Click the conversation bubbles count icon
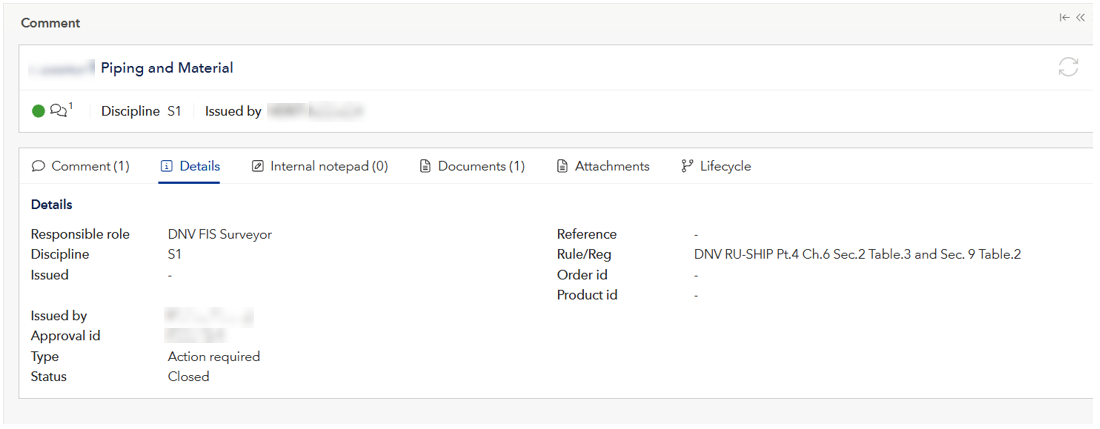 pyautogui.click(x=60, y=111)
